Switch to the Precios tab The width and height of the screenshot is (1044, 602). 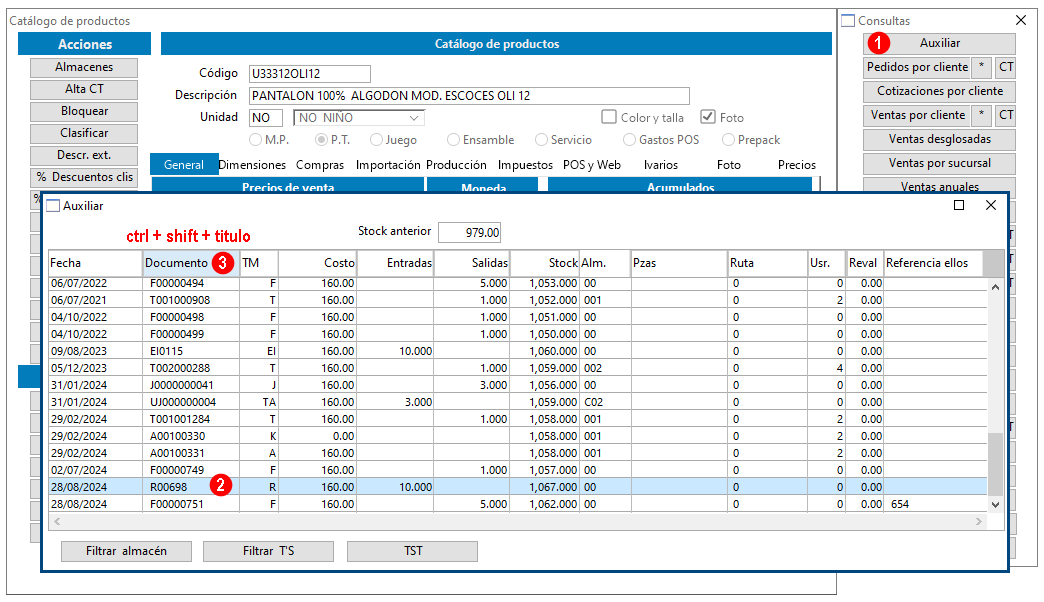coord(797,164)
